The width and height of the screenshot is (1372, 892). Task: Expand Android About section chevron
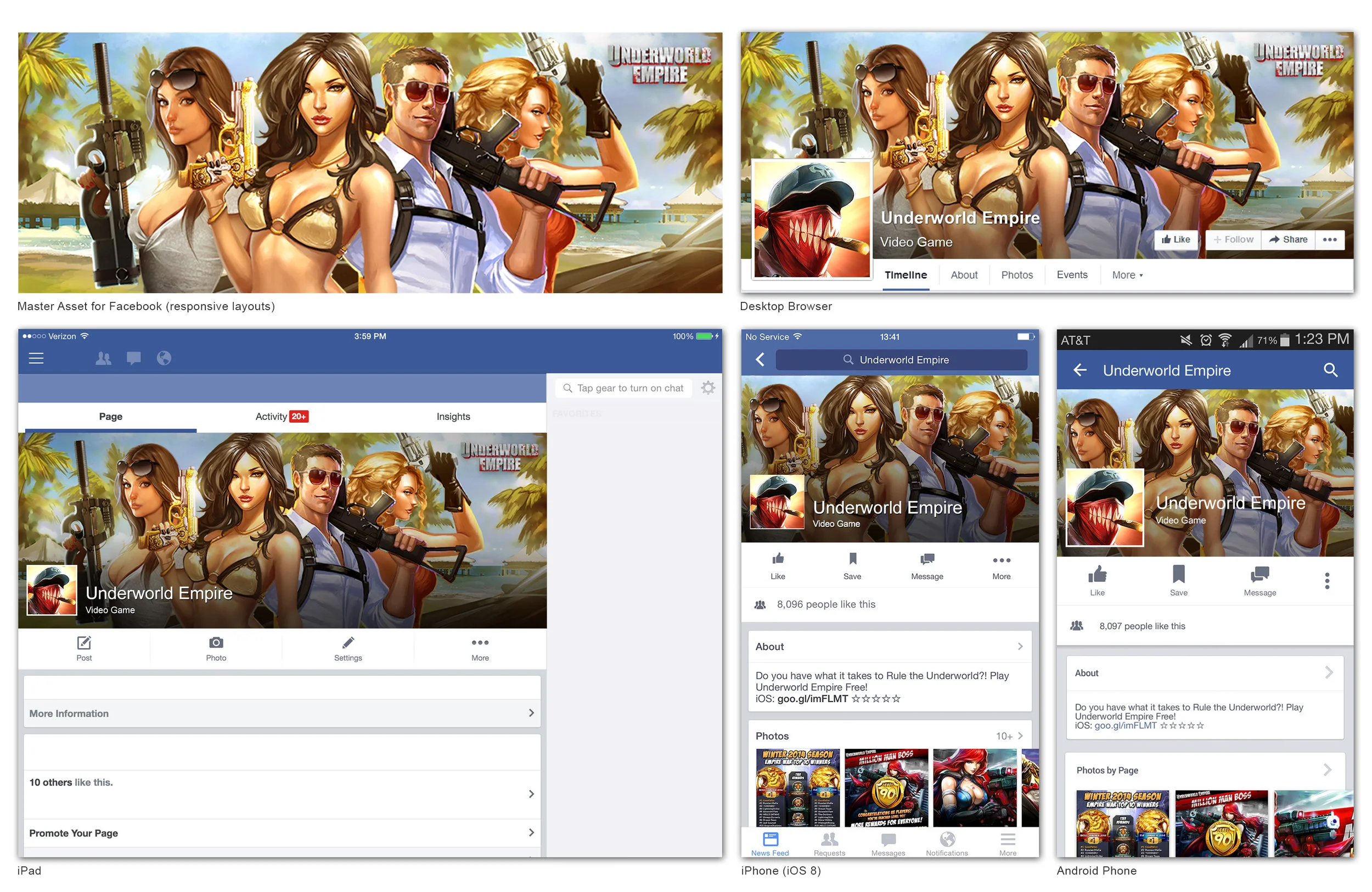click(x=1329, y=673)
